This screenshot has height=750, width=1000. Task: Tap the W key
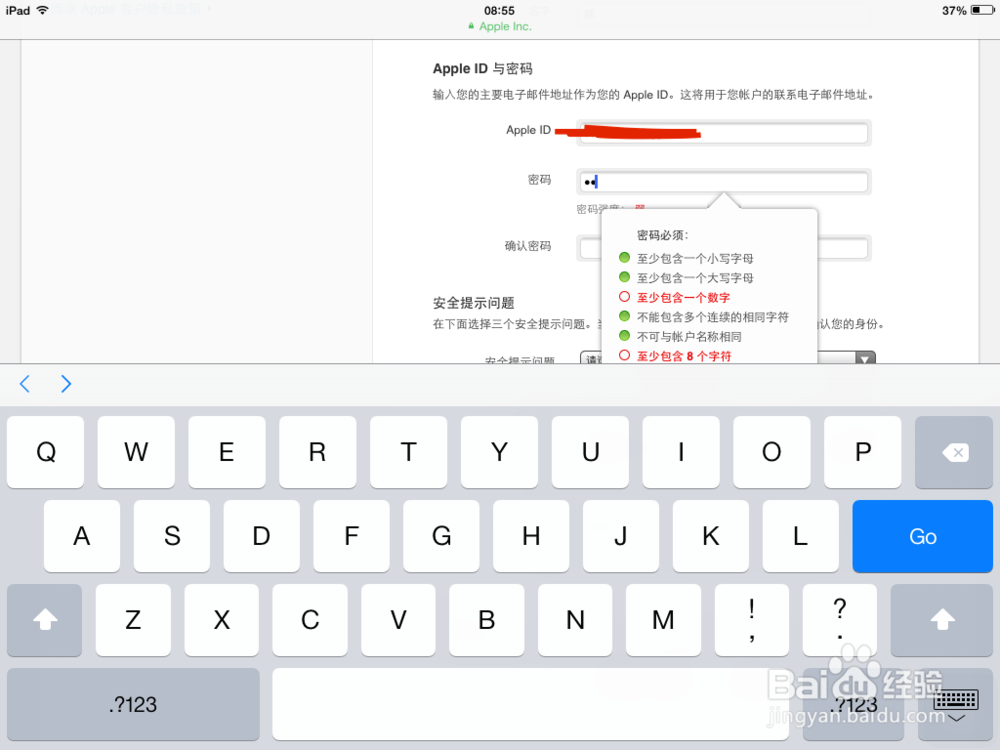pyautogui.click(x=136, y=452)
